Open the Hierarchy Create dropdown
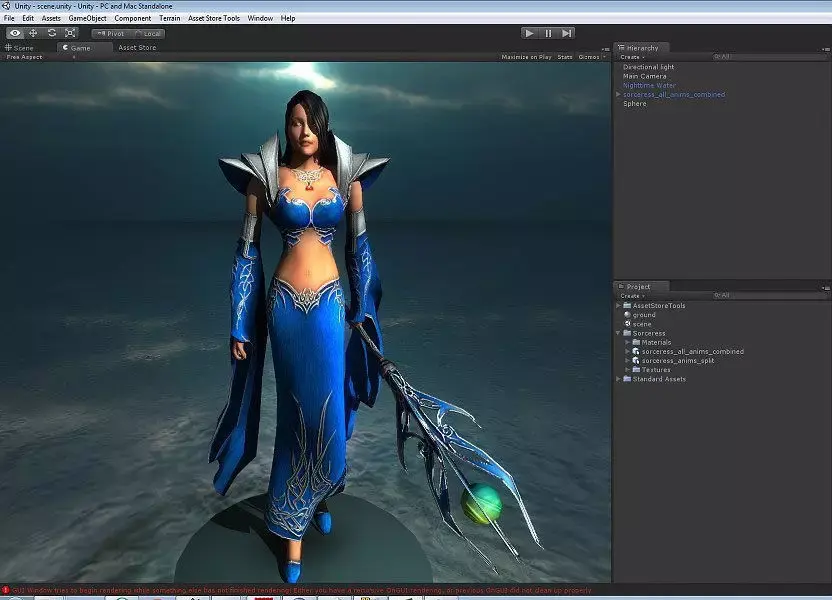 tap(632, 57)
